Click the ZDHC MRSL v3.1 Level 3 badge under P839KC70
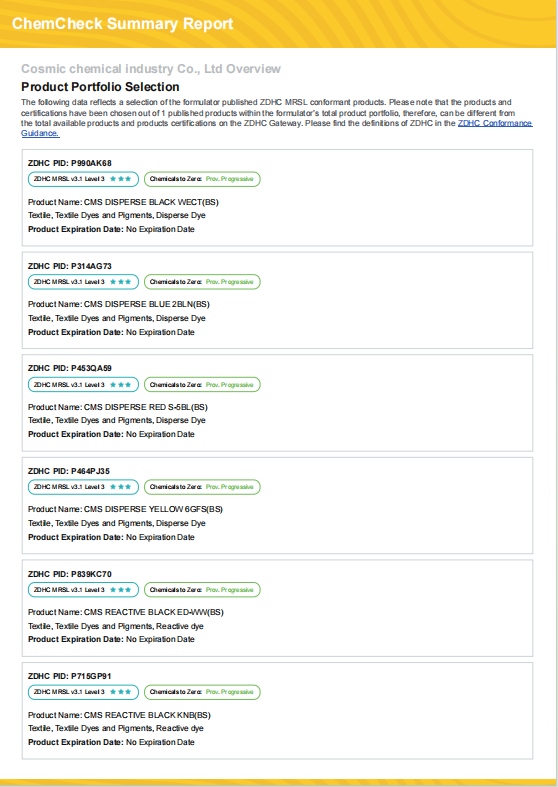The width and height of the screenshot is (558, 787). point(83,590)
